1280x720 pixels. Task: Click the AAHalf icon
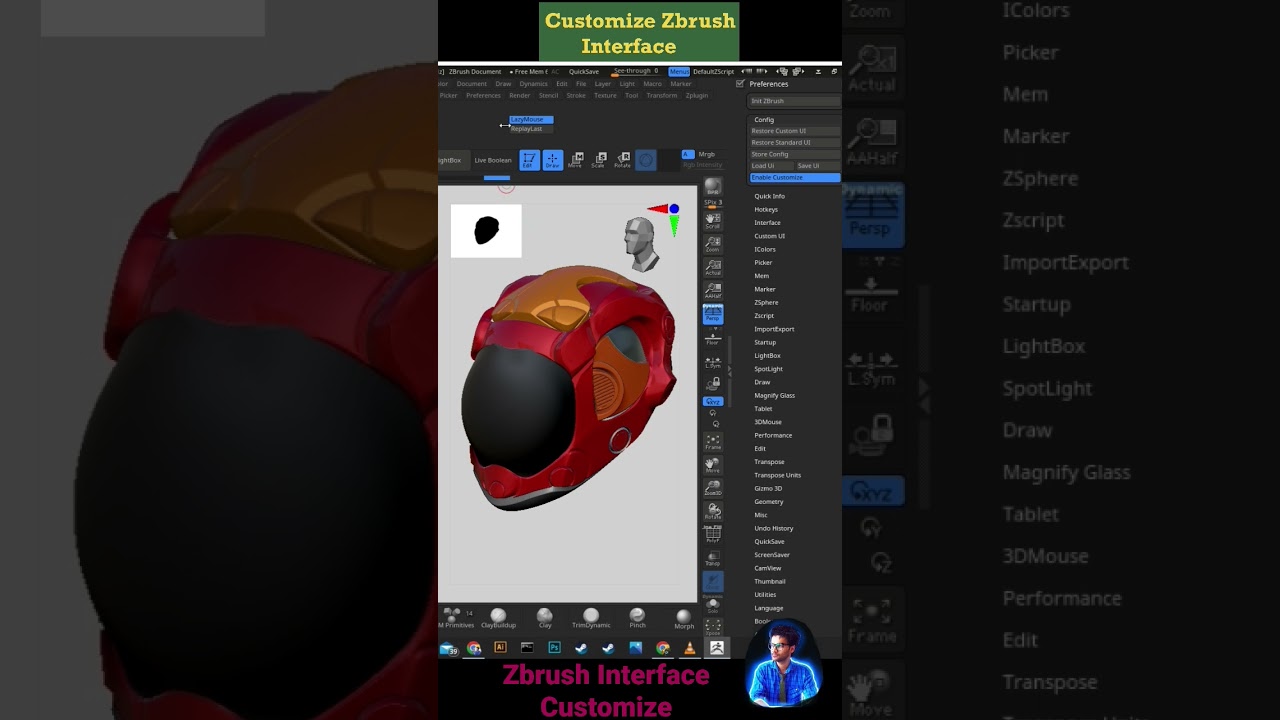[x=713, y=290]
